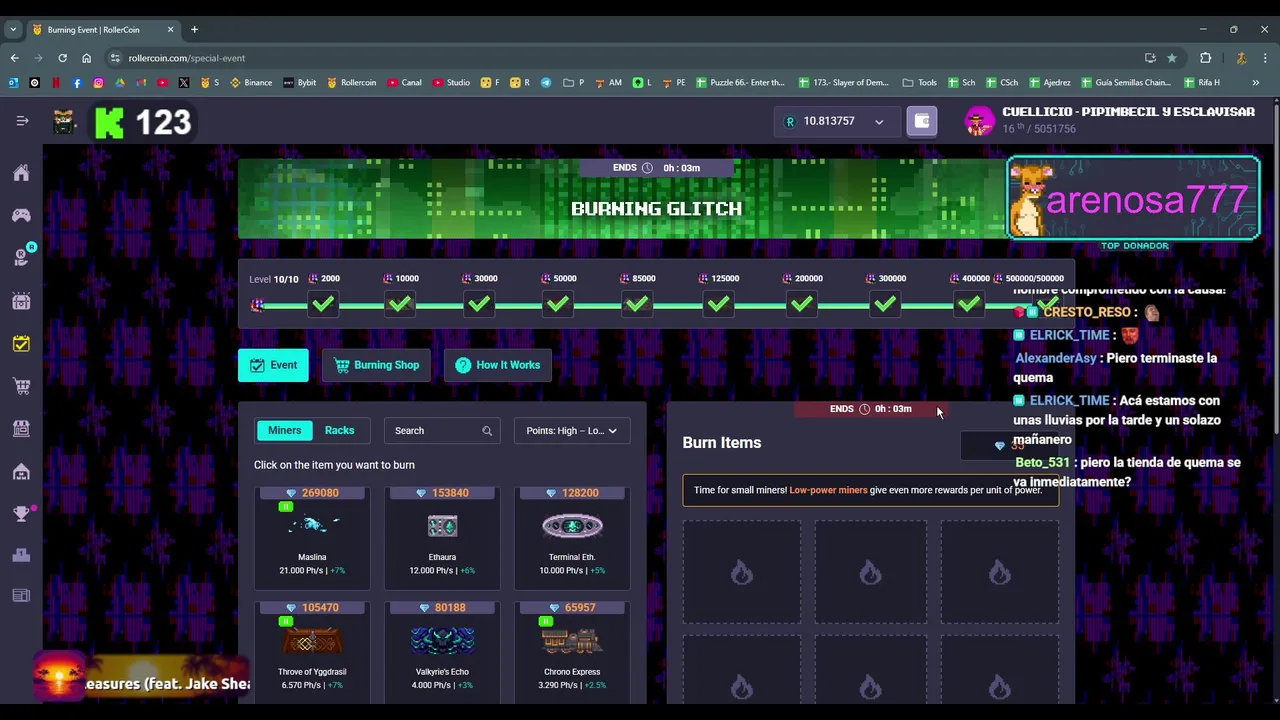Select the Ethaura miner to burn
Screen dimensions: 1280x720
pyautogui.click(x=442, y=536)
